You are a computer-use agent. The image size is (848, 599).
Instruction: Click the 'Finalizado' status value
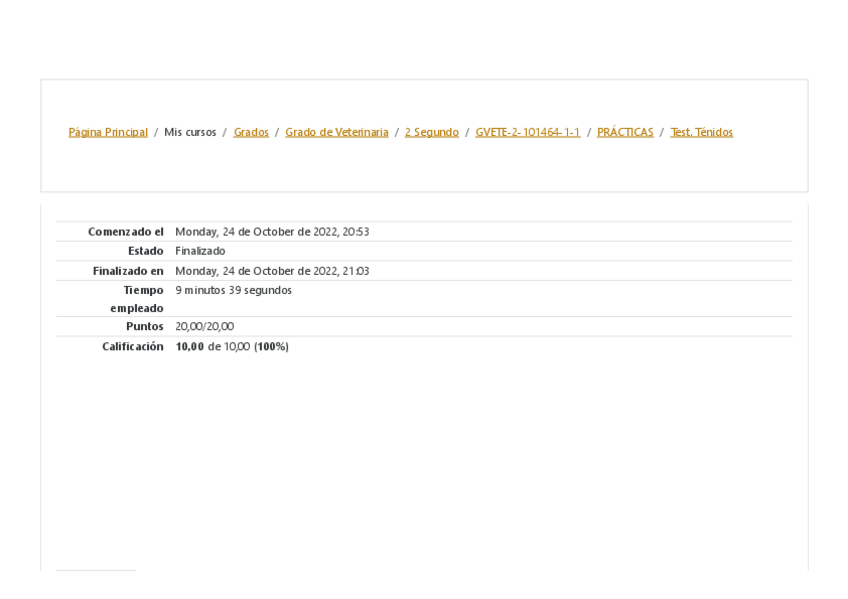pos(200,251)
